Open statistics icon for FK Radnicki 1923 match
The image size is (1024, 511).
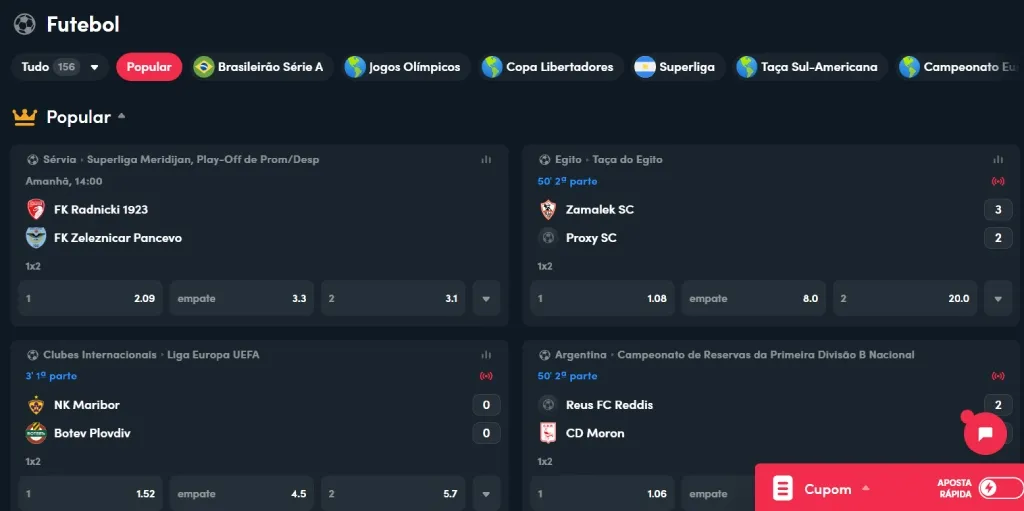click(x=486, y=159)
